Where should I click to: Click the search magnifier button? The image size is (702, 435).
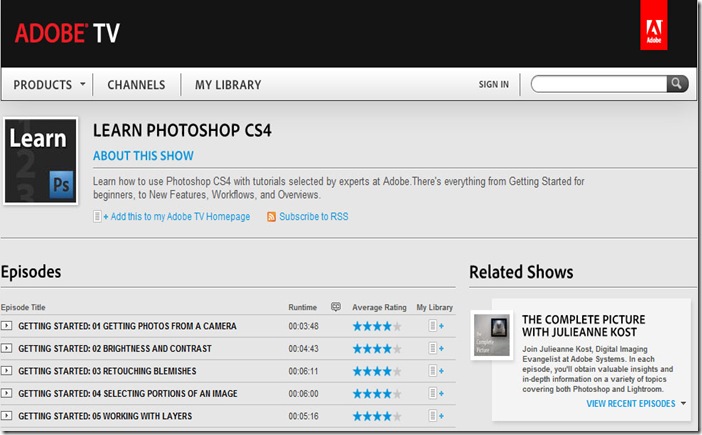(677, 84)
